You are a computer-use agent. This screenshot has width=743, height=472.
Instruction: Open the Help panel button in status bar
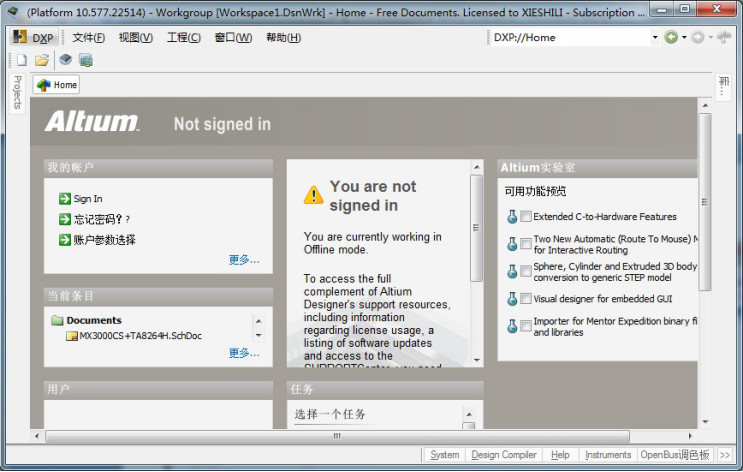(x=560, y=455)
